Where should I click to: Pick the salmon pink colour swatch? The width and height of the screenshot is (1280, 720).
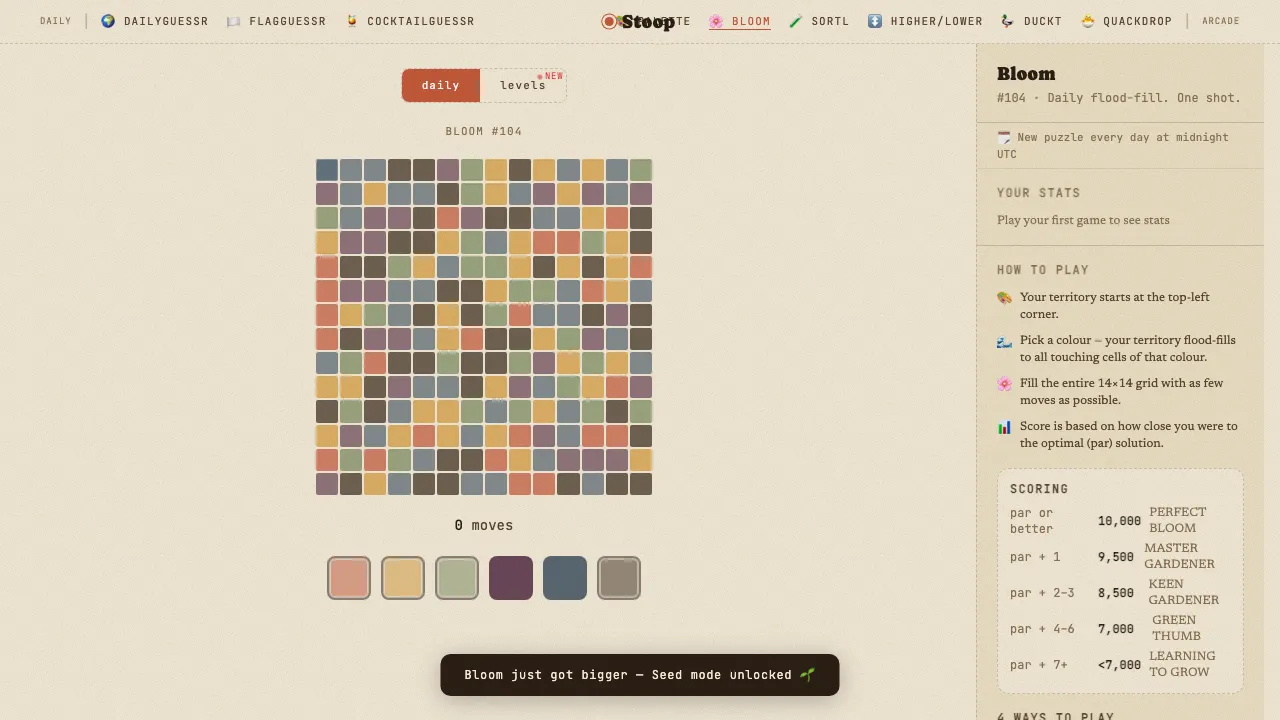pos(349,578)
